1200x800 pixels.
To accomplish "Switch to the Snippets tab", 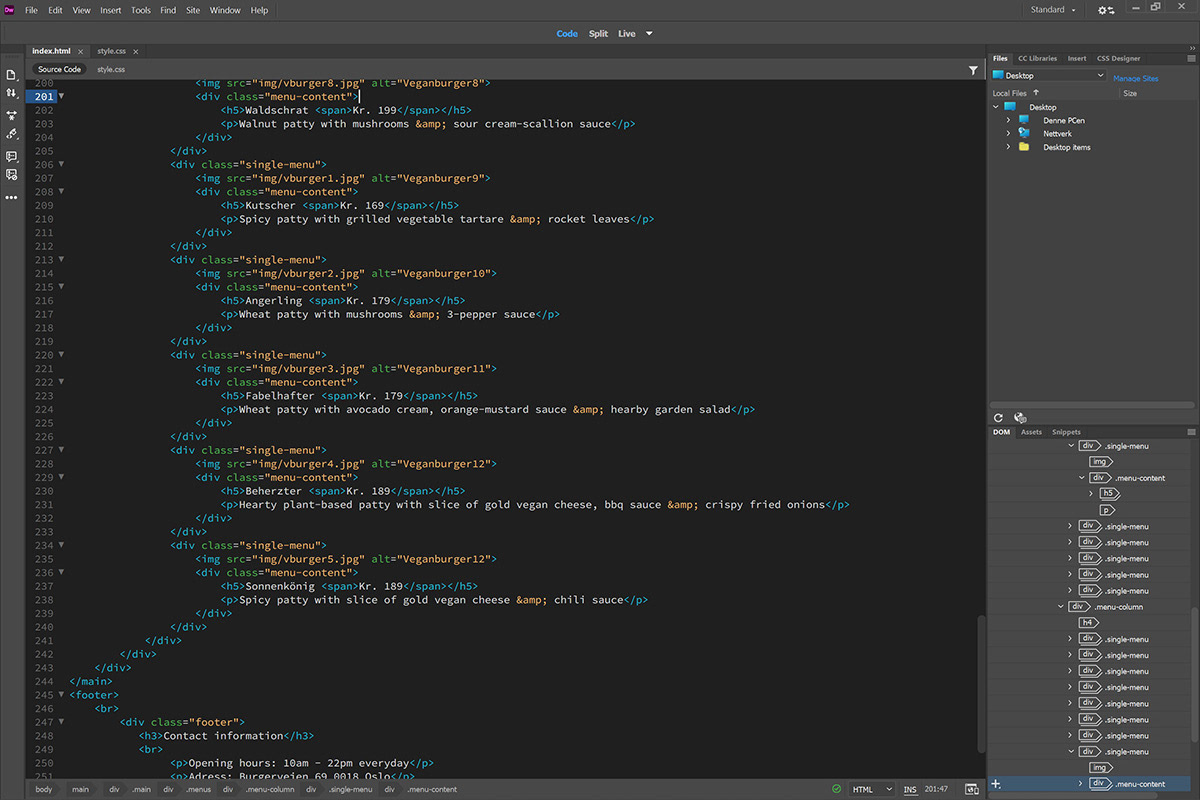I will pyautogui.click(x=1066, y=432).
